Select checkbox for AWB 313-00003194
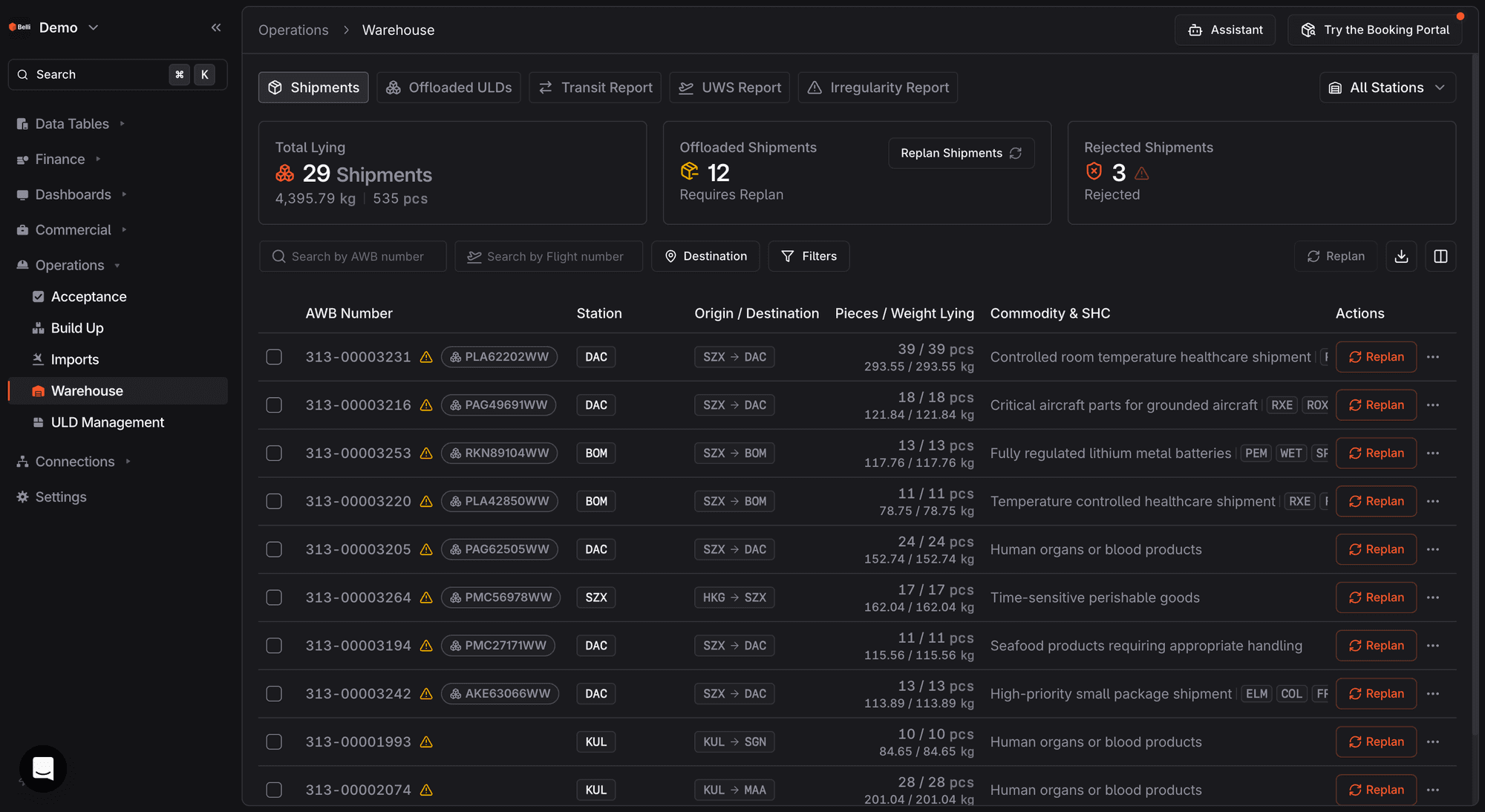1485x812 pixels. [274, 646]
